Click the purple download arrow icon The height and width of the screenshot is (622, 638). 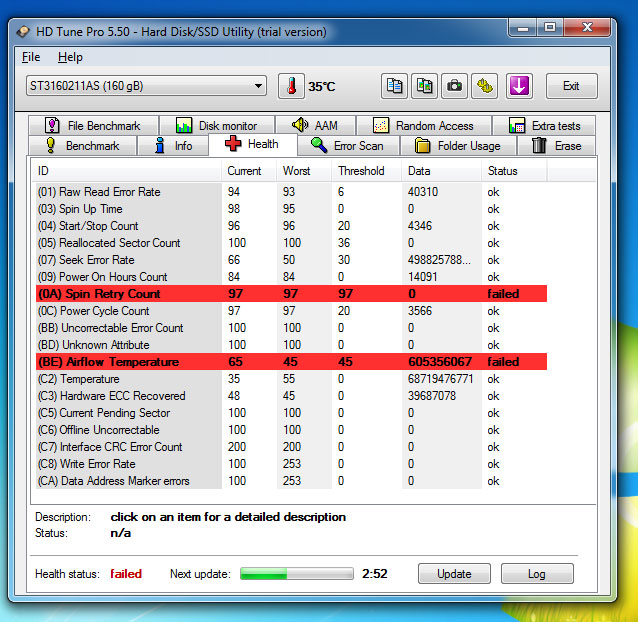(x=519, y=86)
